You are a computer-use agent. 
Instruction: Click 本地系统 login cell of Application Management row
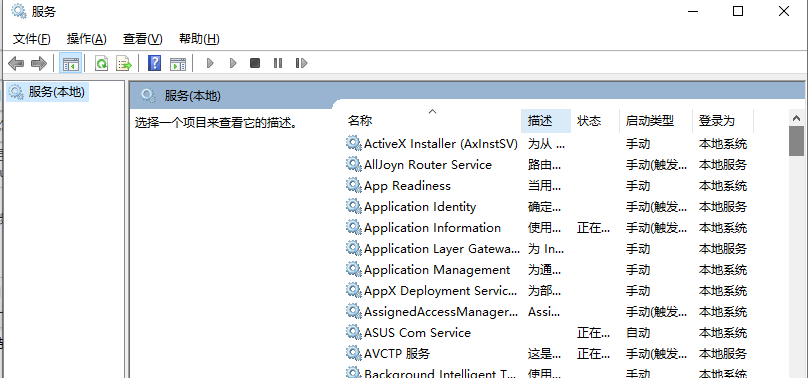click(x=722, y=270)
